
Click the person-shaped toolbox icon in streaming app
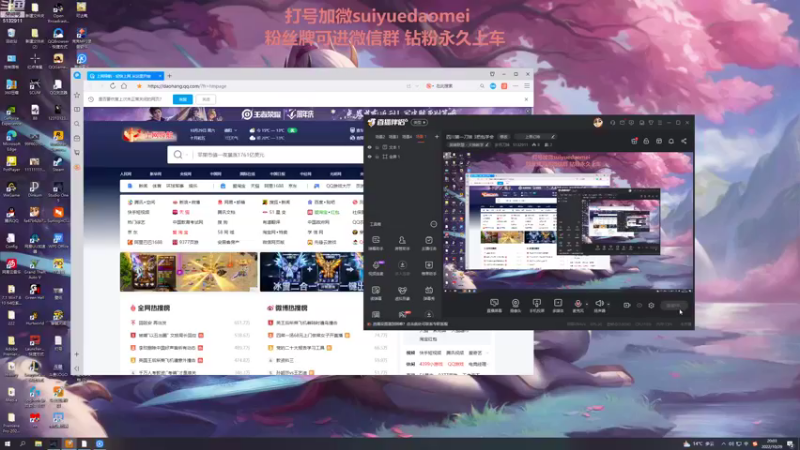[402, 240]
